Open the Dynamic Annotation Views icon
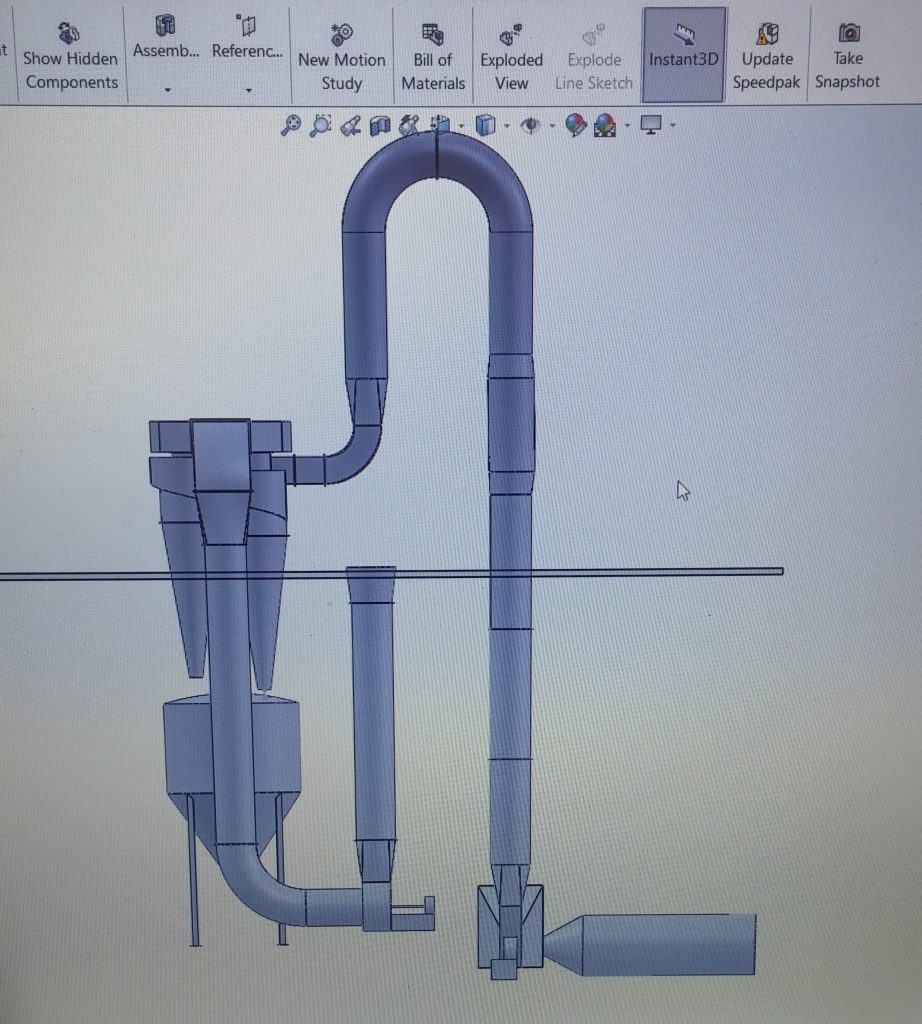Viewport: 922px width, 1024px height. coord(408,126)
